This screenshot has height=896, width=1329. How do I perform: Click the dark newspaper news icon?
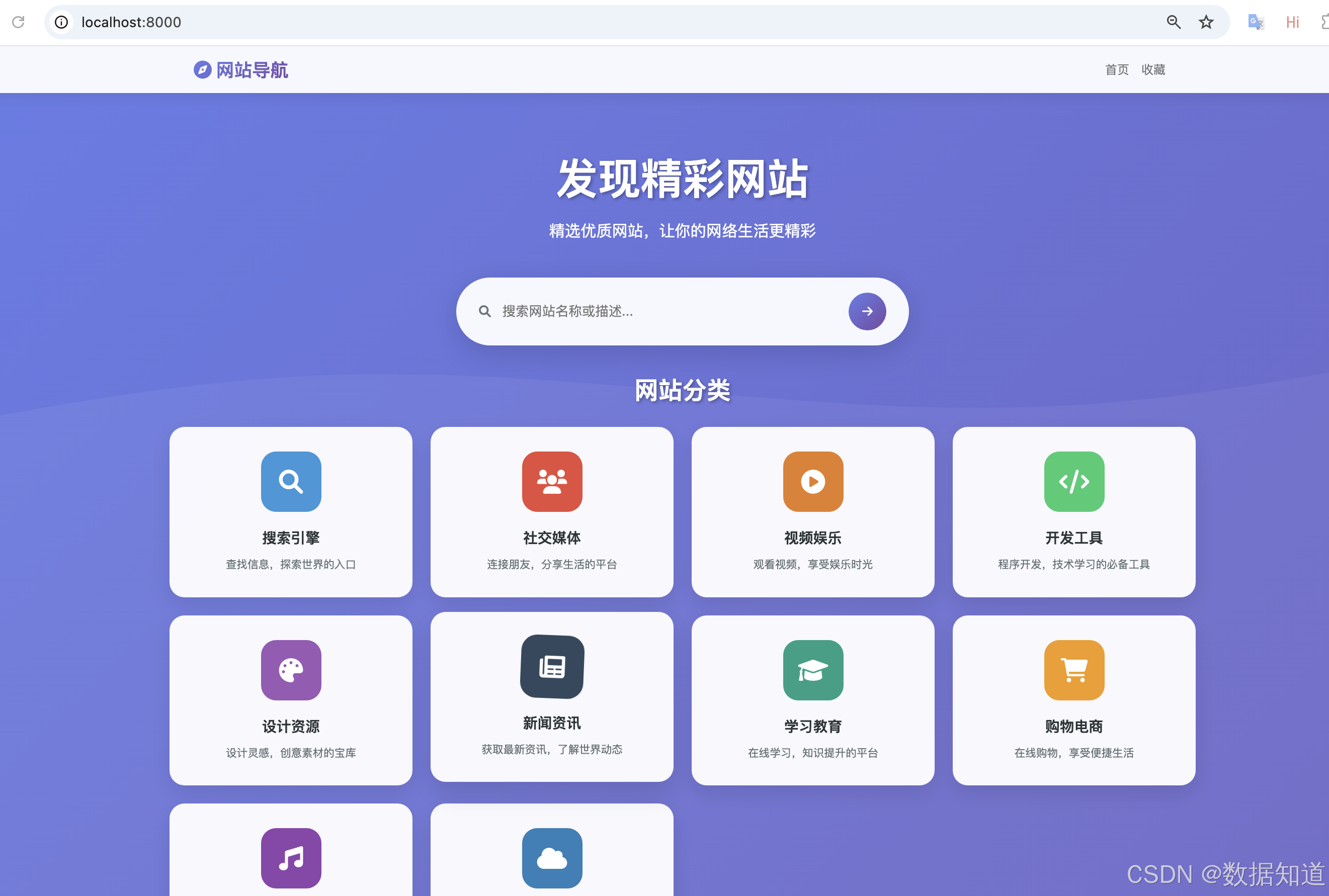coord(552,666)
